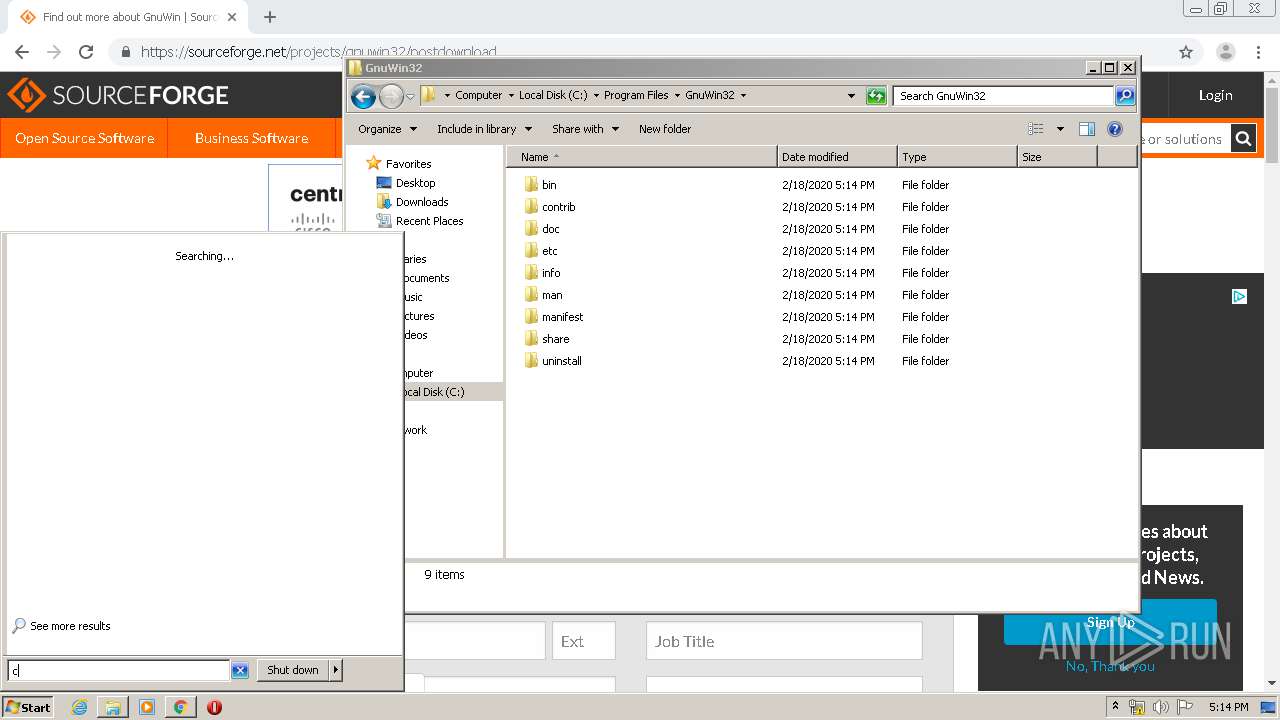
Task: Expand the address bar history dropdown
Action: tap(851, 96)
